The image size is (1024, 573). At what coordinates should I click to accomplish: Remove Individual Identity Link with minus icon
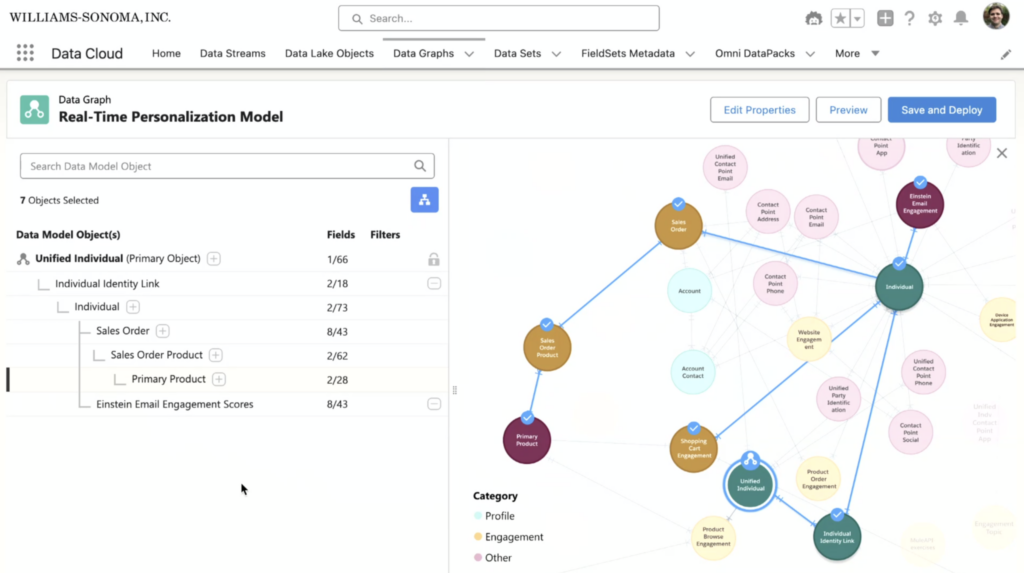click(434, 284)
